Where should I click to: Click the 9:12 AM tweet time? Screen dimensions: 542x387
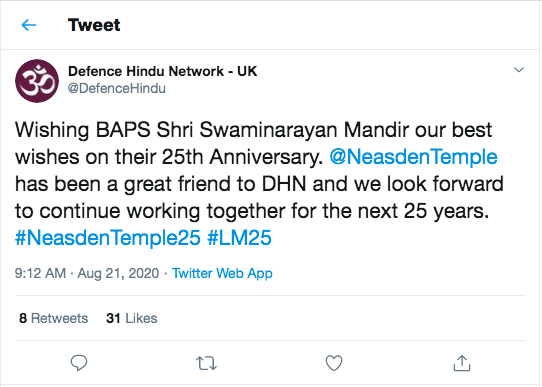pyautogui.click(x=40, y=273)
